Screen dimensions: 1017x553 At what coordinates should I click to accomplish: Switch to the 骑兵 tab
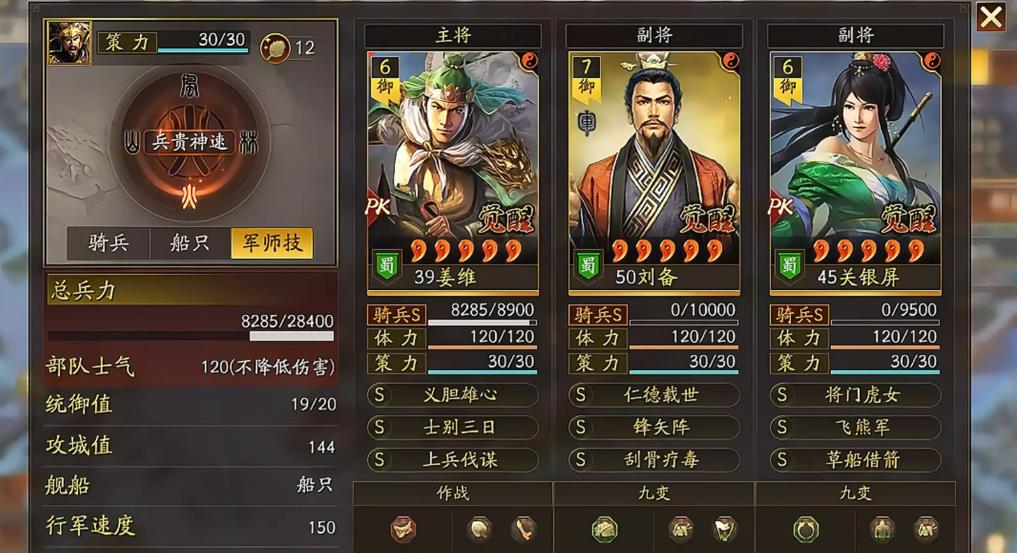pyautogui.click(x=108, y=243)
